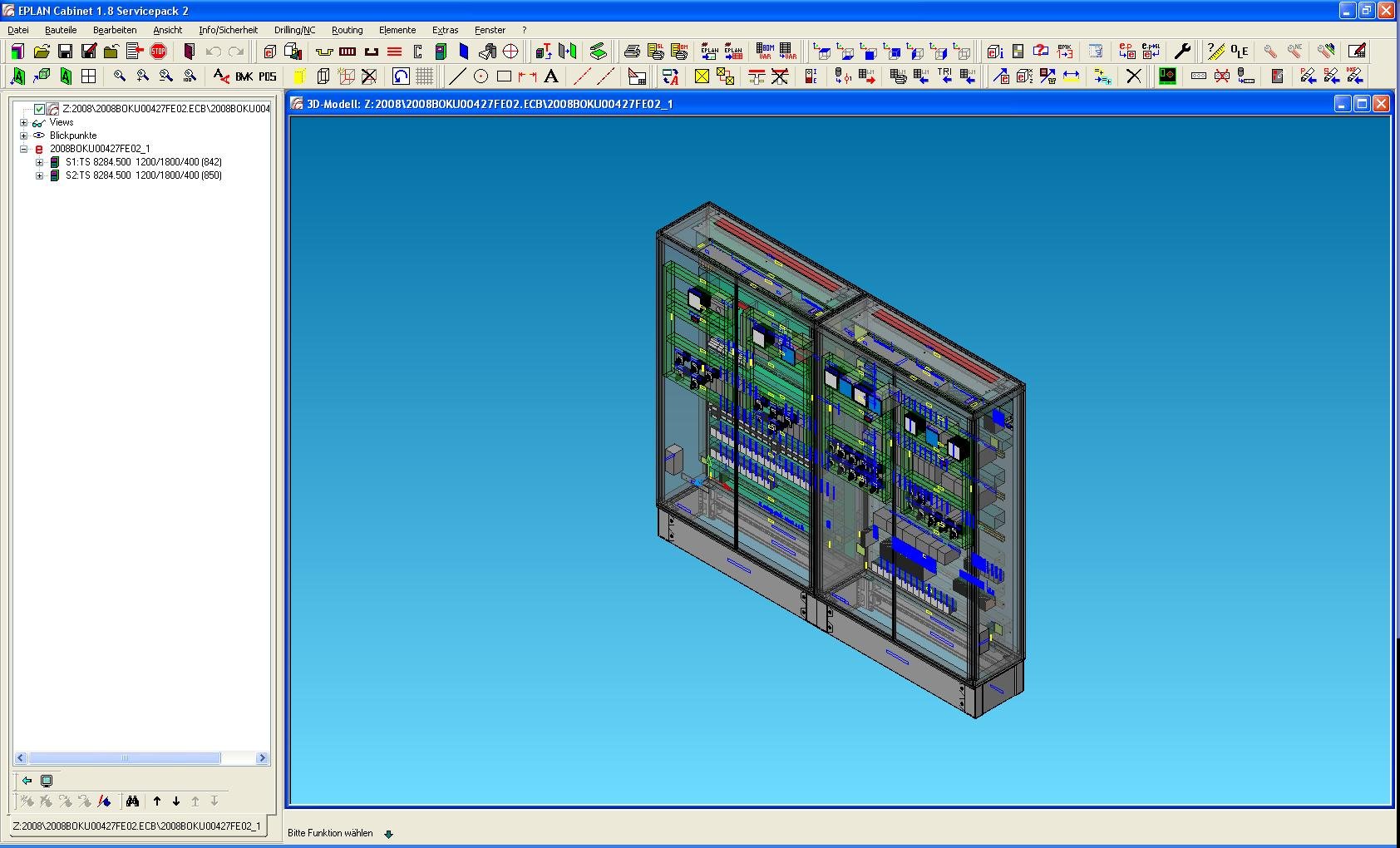
Task: Select S2:TS 8284.500 1200/1800/400 (850) row
Action: (x=144, y=175)
